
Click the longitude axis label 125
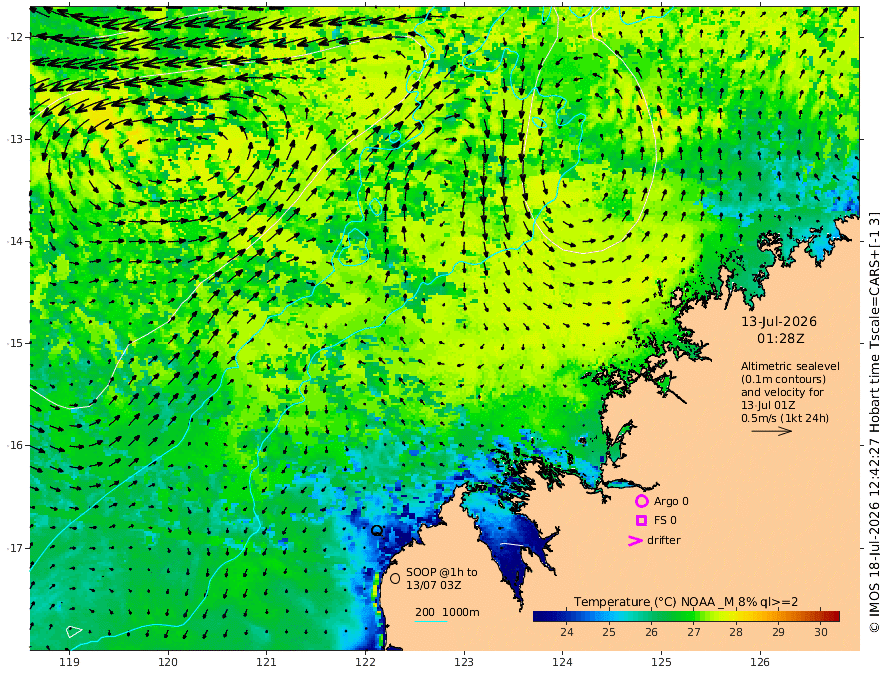pos(661,662)
